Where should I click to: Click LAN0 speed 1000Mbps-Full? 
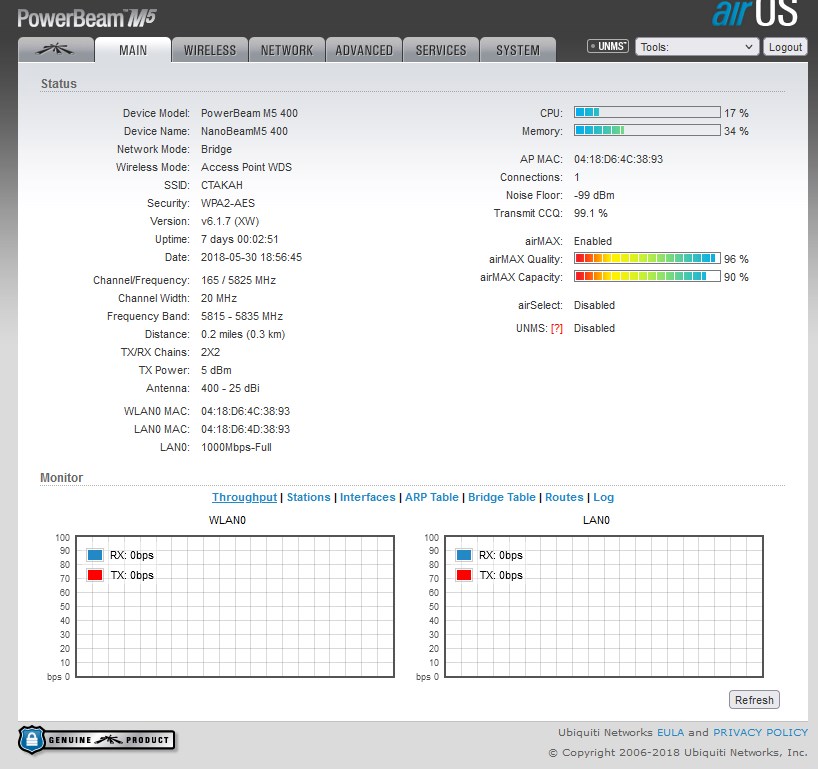click(236, 448)
